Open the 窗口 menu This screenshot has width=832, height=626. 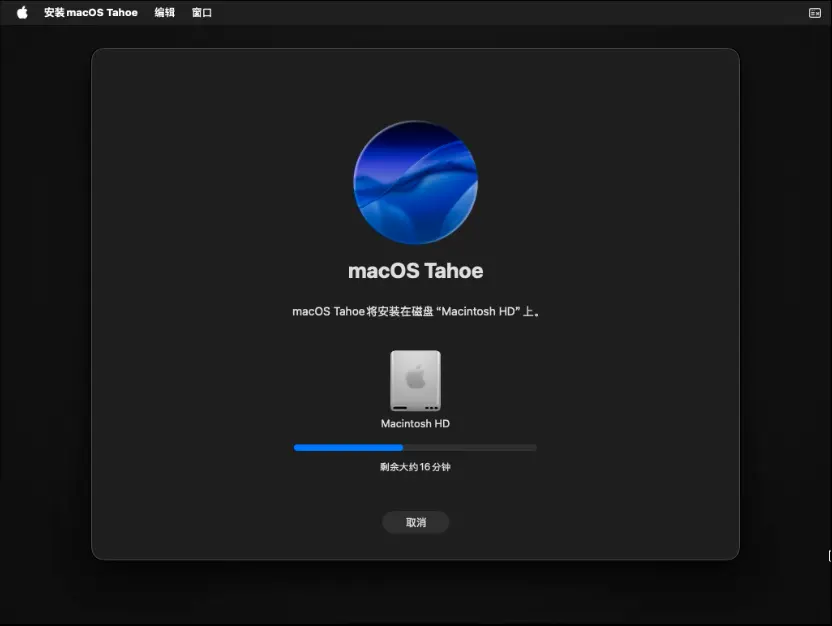click(x=202, y=13)
